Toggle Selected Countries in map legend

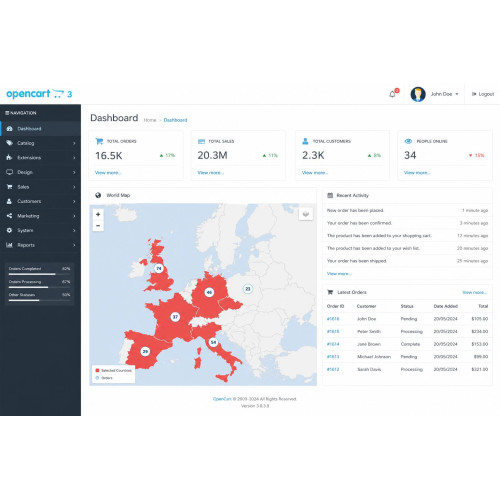tap(114, 370)
